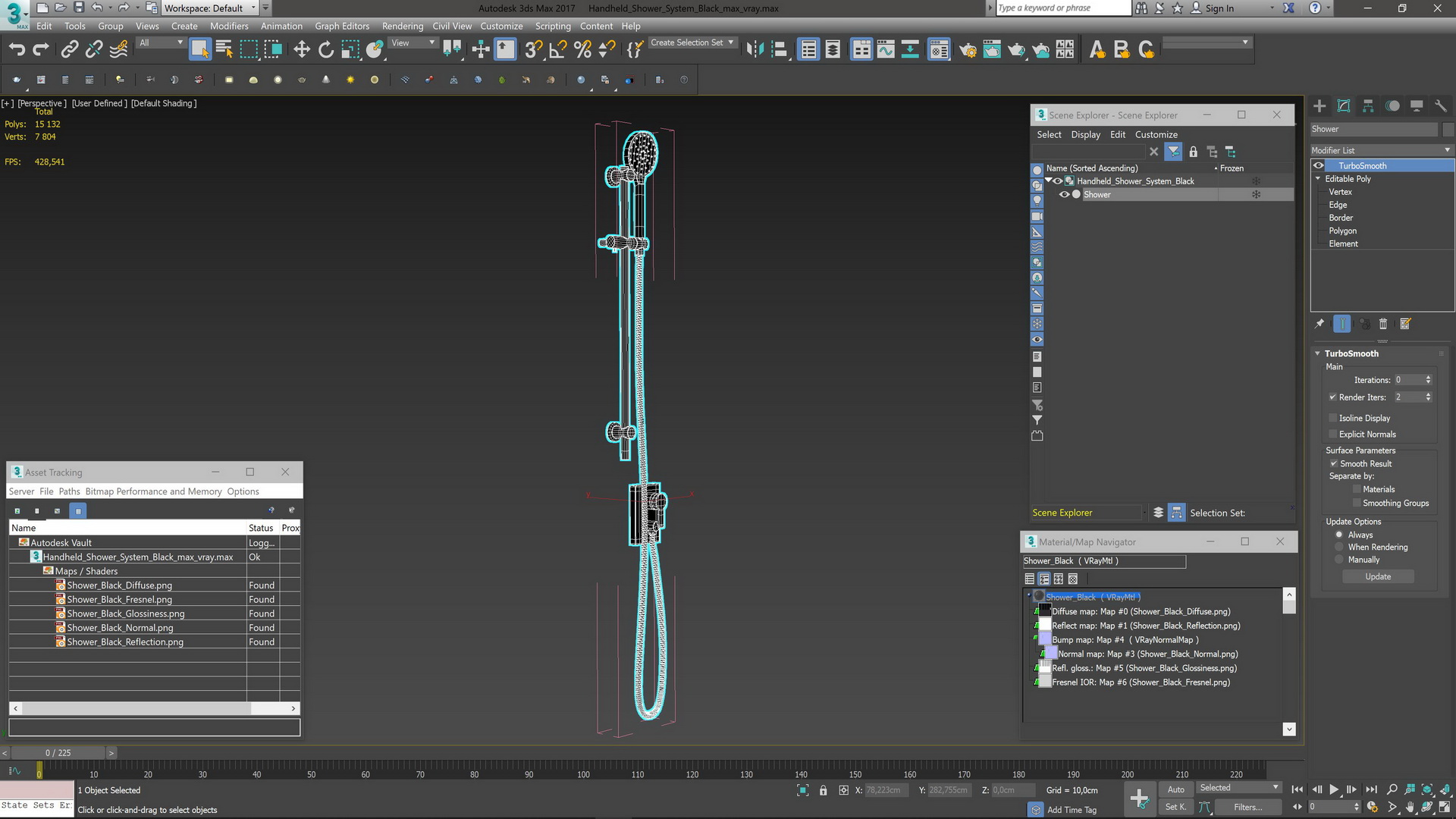Click the Undo arrow icon
This screenshot has height=819, width=1456.
17,49
